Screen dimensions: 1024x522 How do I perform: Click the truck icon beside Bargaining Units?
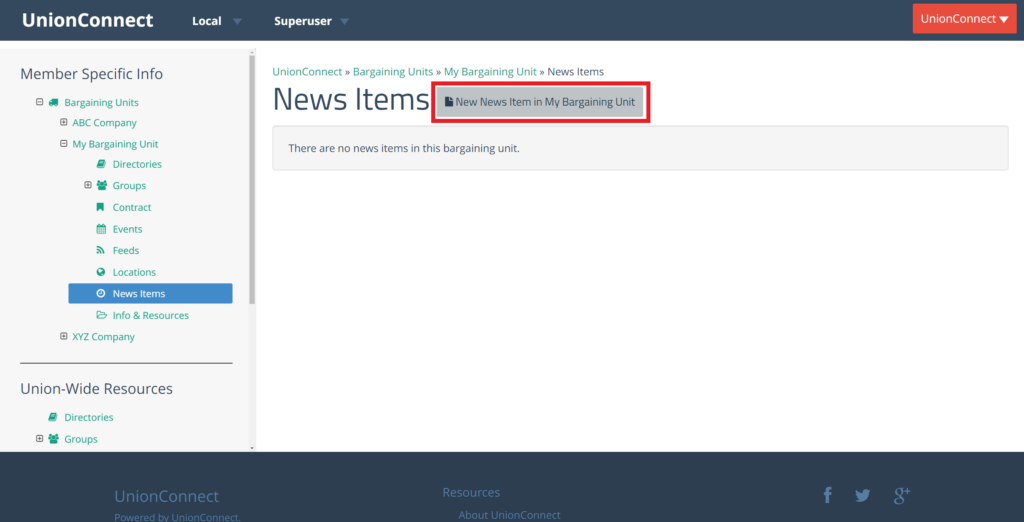[54, 103]
